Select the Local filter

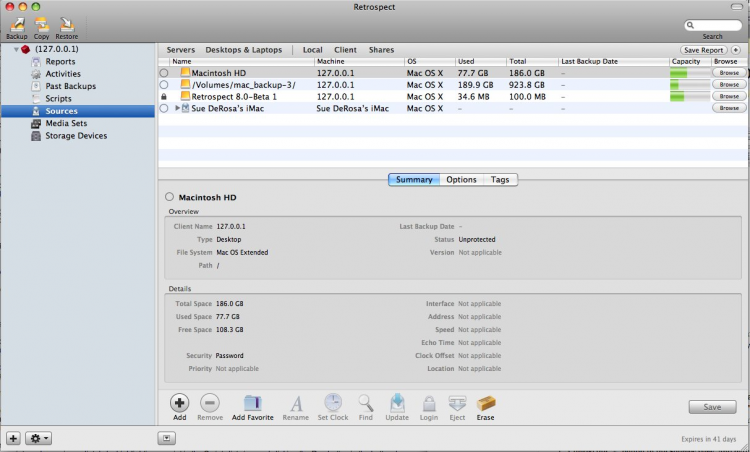tap(312, 50)
